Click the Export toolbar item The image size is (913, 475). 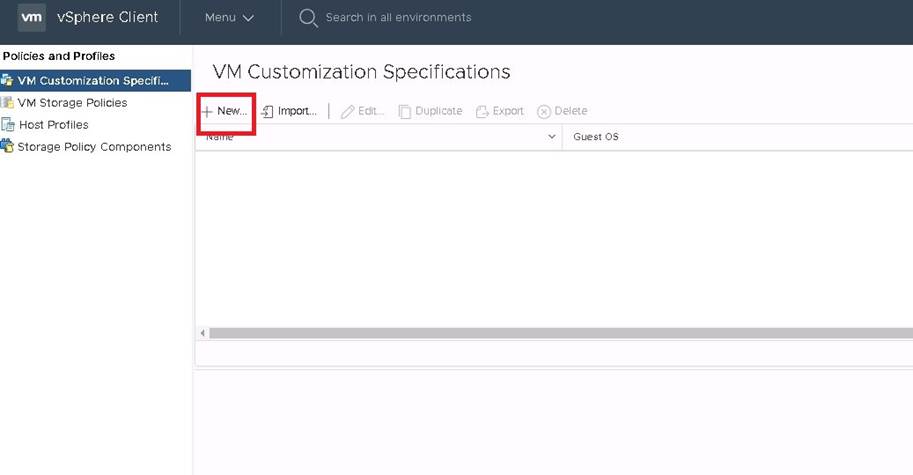500,111
